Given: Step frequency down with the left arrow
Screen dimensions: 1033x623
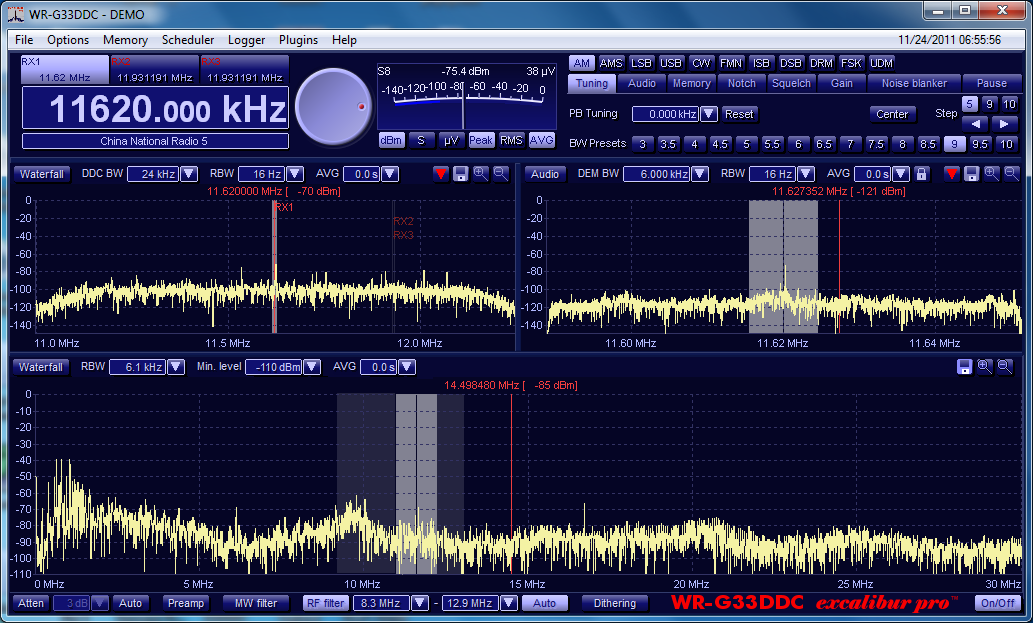Looking at the screenshot, I should pos(976,124).
